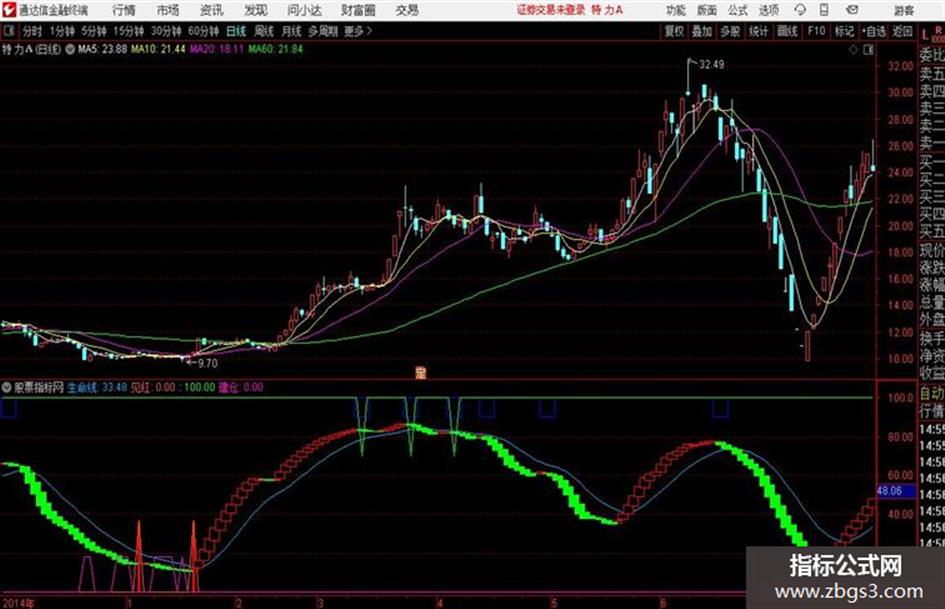Click the mobile phone icon
Image resolution: width=945 pixels, height=609 pixels.
pyautogui.click(x=824, y=10)
